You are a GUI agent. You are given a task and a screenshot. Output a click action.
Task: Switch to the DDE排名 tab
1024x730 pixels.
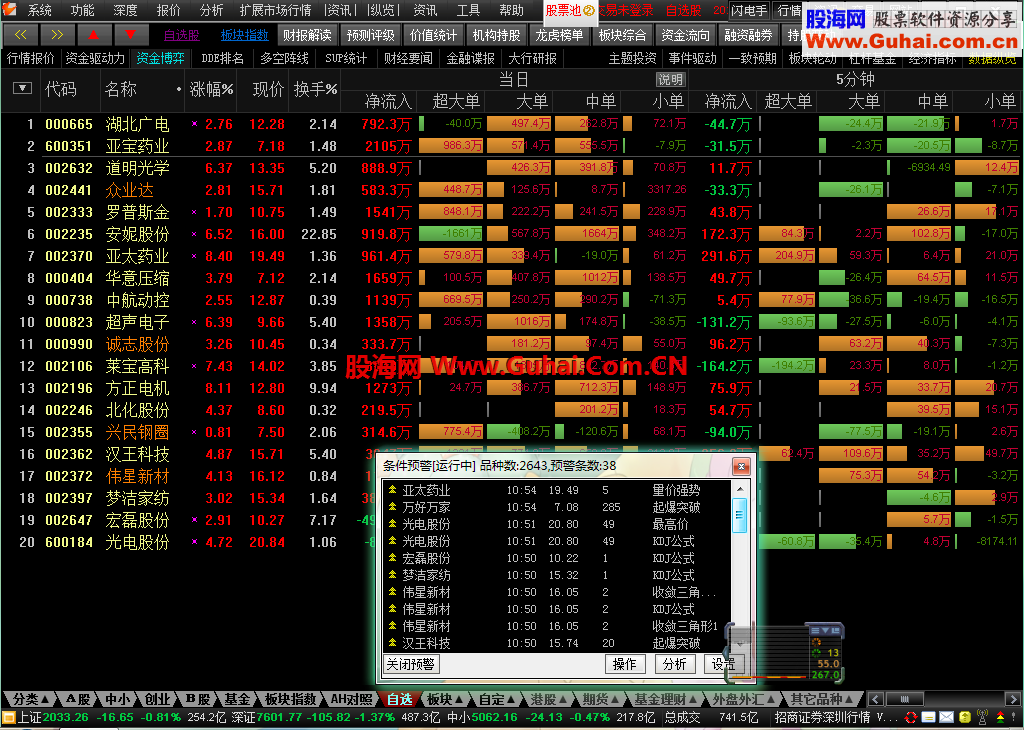click(222, 58)
